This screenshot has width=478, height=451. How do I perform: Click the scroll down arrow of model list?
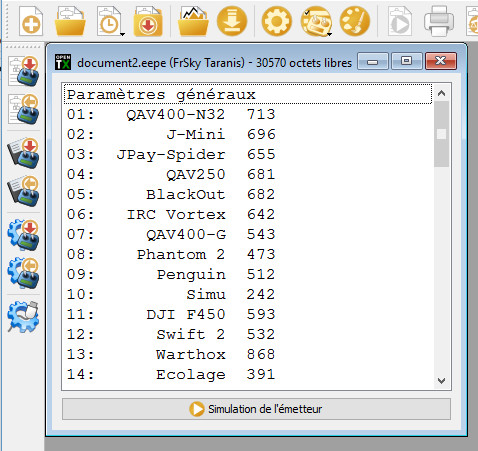442,381
